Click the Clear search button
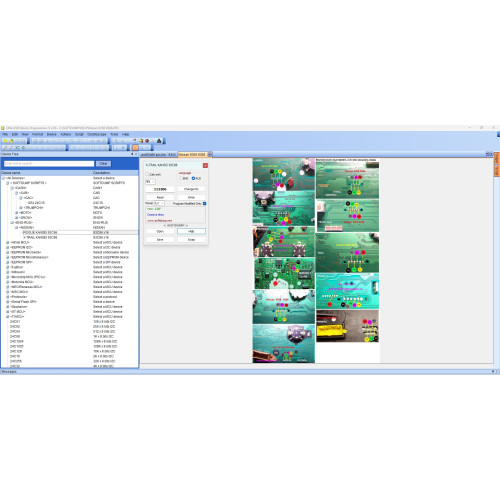 (103, 164)
